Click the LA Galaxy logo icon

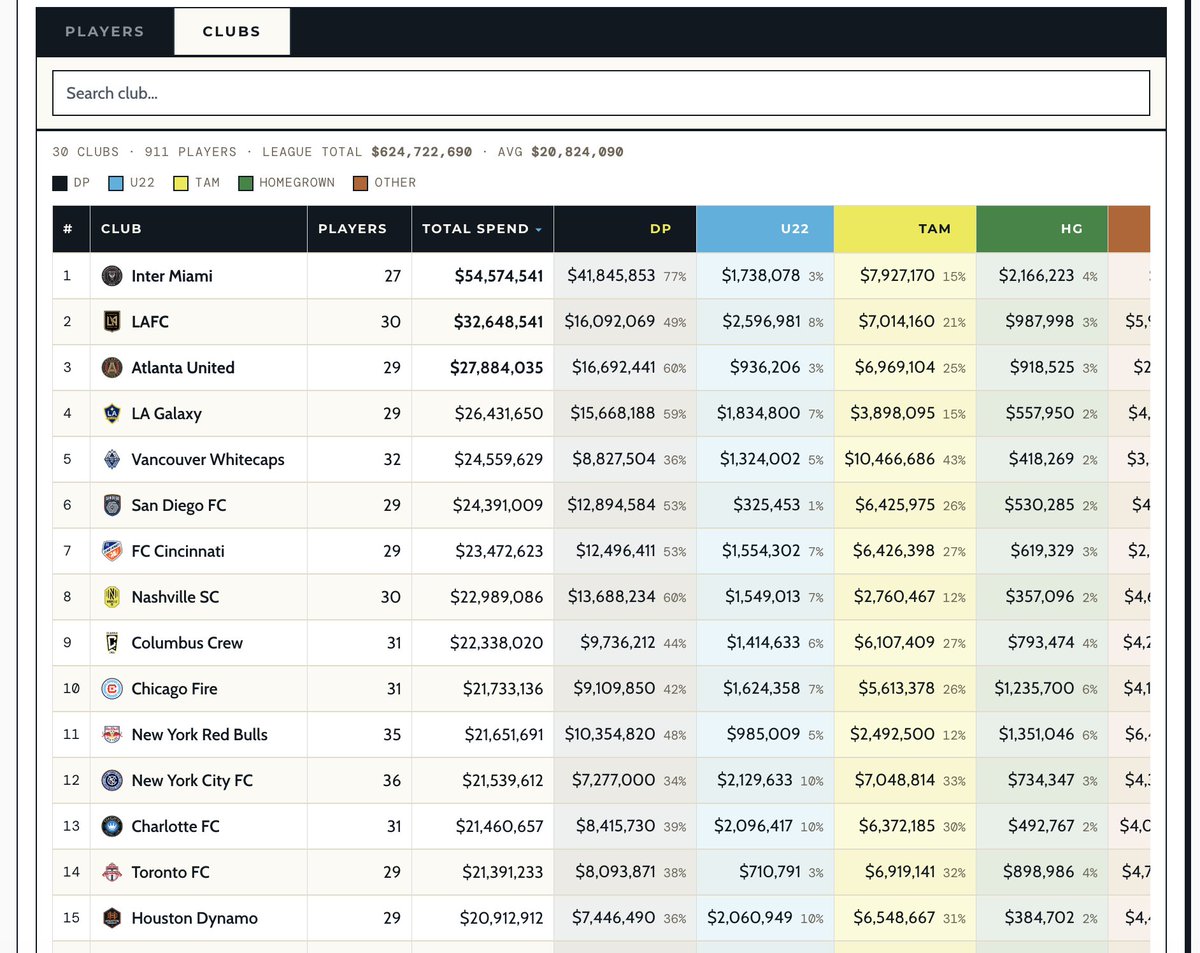[x=112, y=413]
